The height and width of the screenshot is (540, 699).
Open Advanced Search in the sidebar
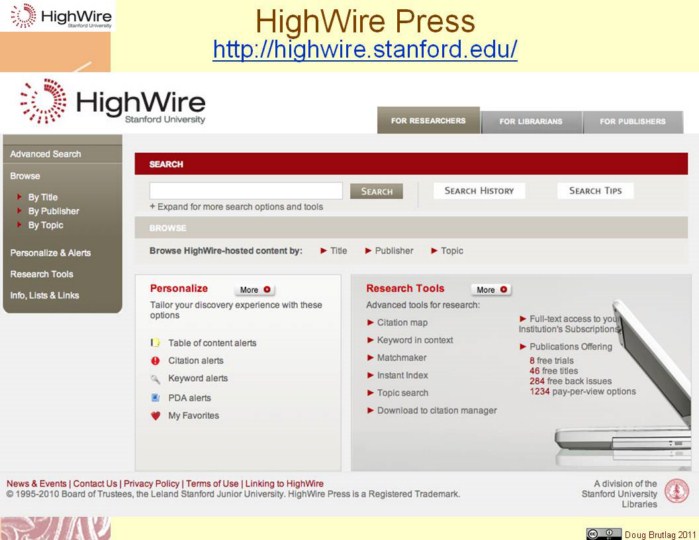point(46,154)
